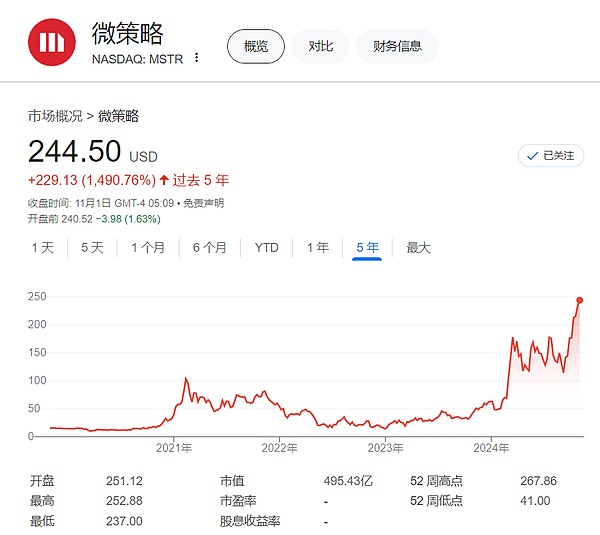Screen dimensions: 600x535
Task: Click the NASDAQ: MSTR ticker text
Action: tap(137, 59)
